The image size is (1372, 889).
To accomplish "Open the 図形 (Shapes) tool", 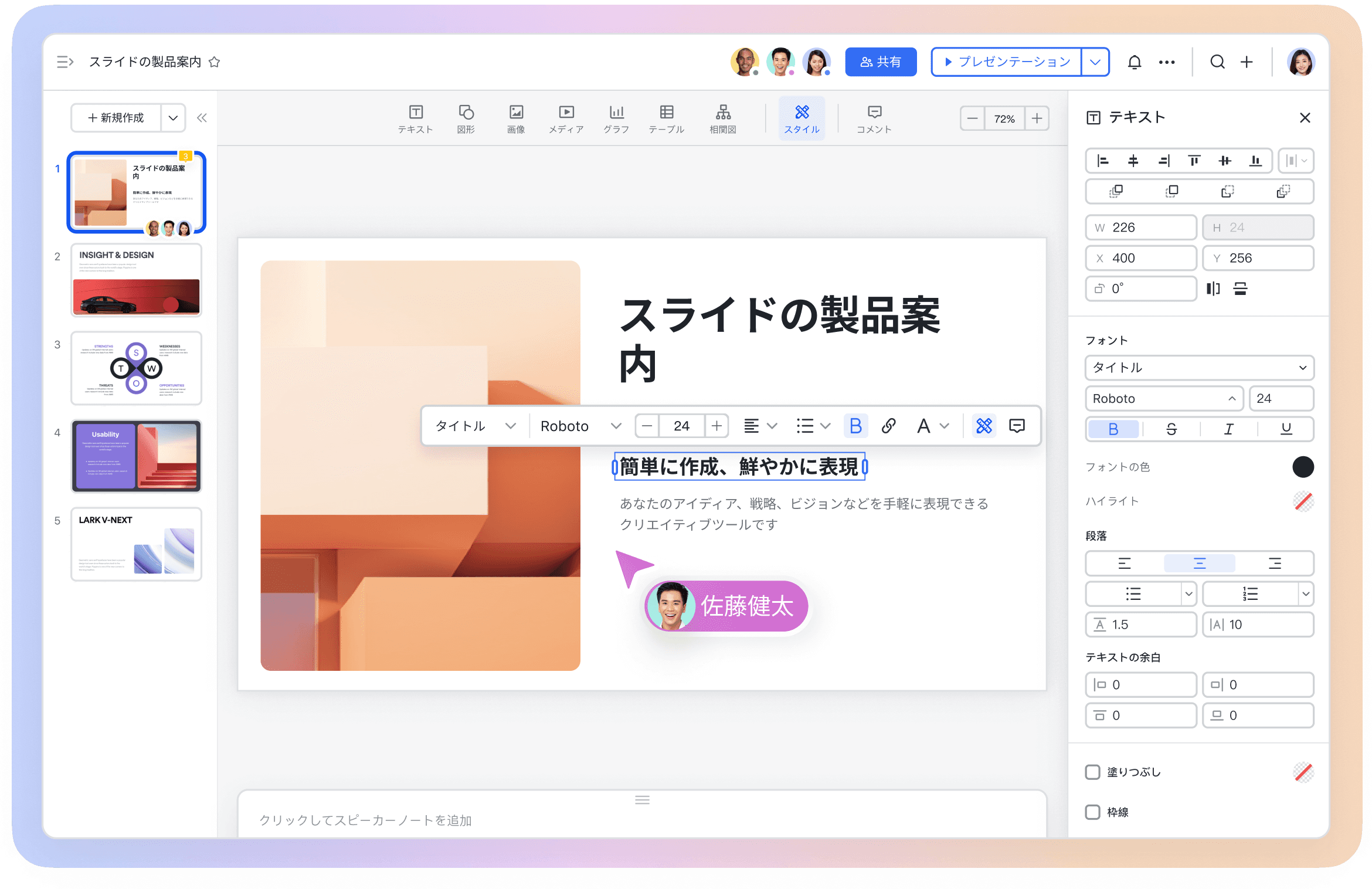I will click(466, 118).
